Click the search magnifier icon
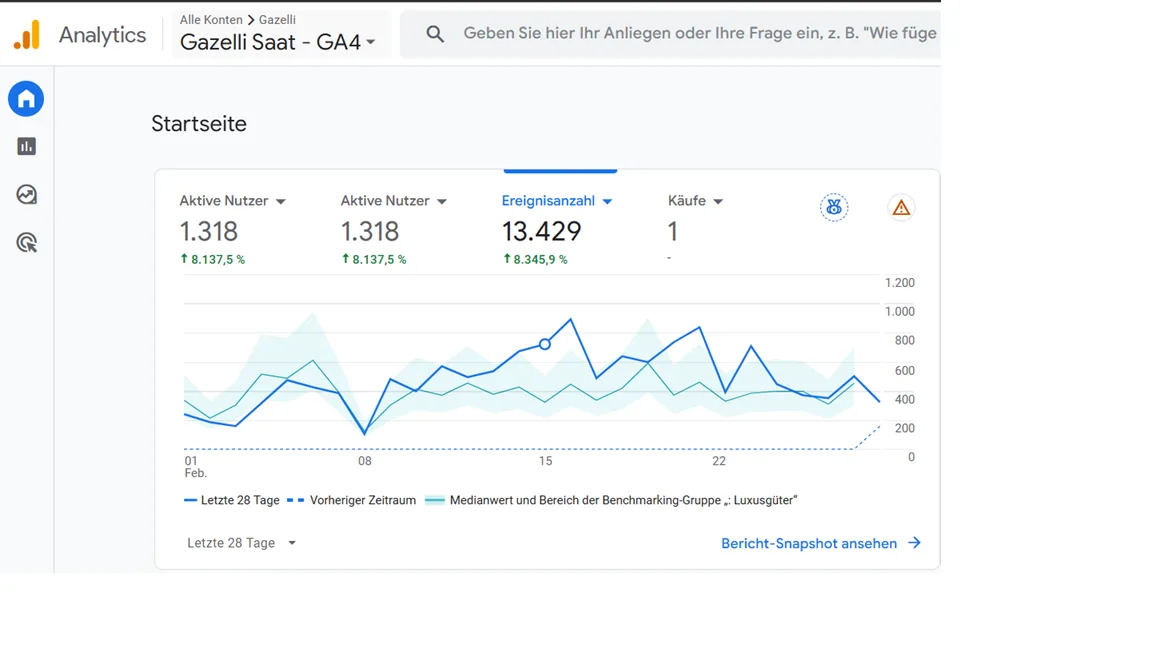Image resolution: width=1152 pixels, height=648 pixels. point(435,33)
